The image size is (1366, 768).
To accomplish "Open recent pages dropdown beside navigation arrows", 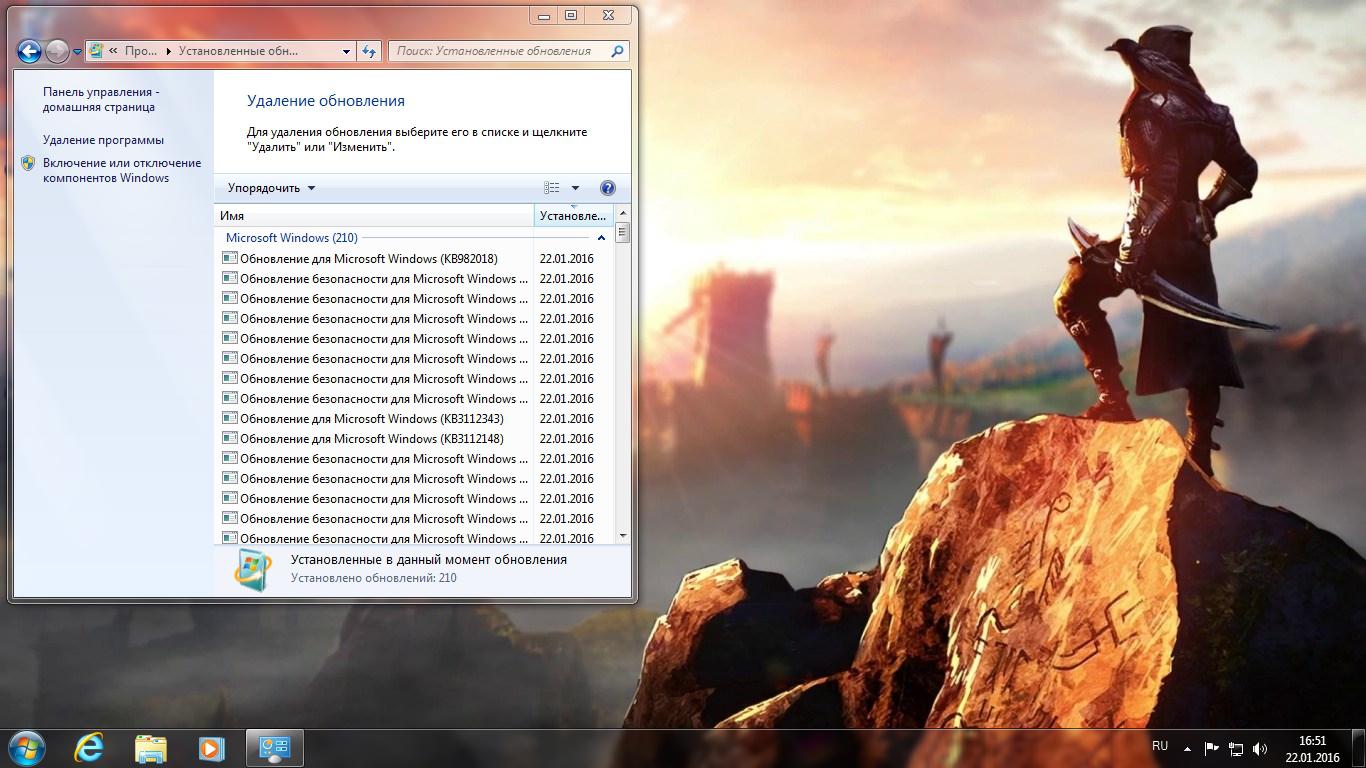I will (x=77, y=52).
